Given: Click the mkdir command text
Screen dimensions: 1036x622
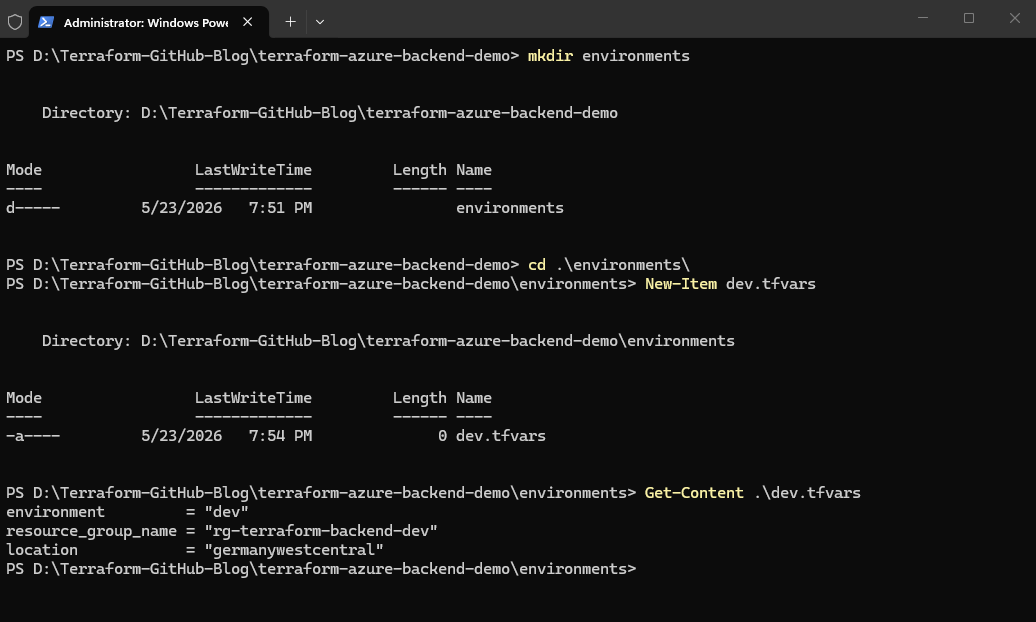Looking at the screenshot, I should pos(550,56).
